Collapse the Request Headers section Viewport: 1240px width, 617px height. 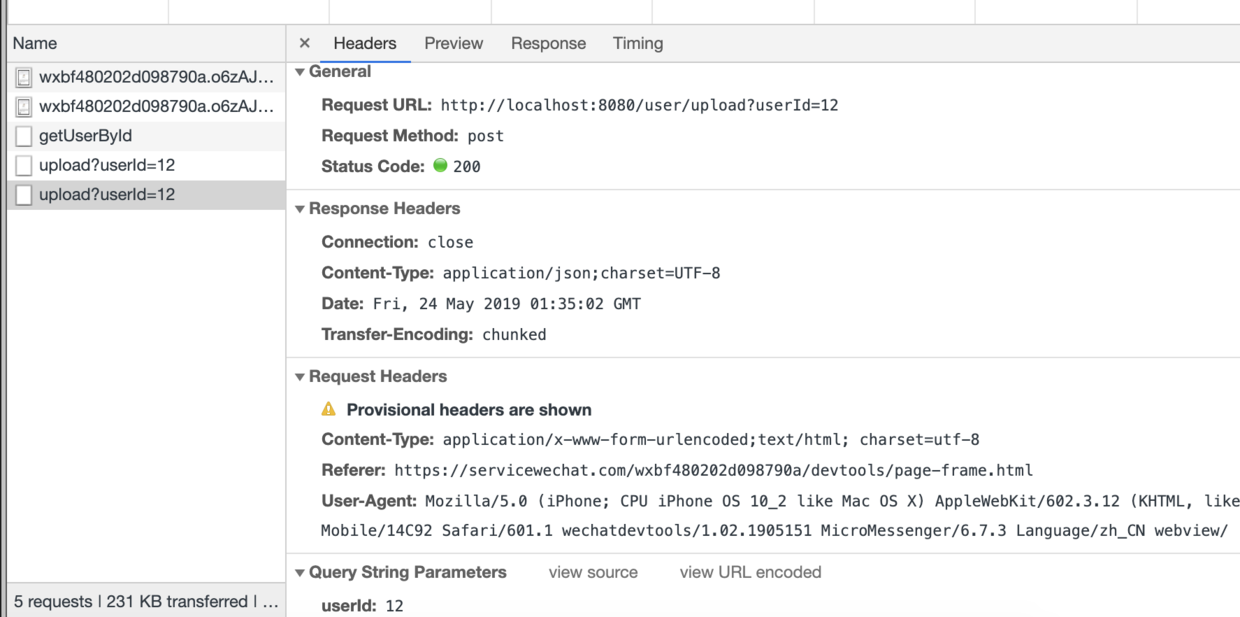300,377
